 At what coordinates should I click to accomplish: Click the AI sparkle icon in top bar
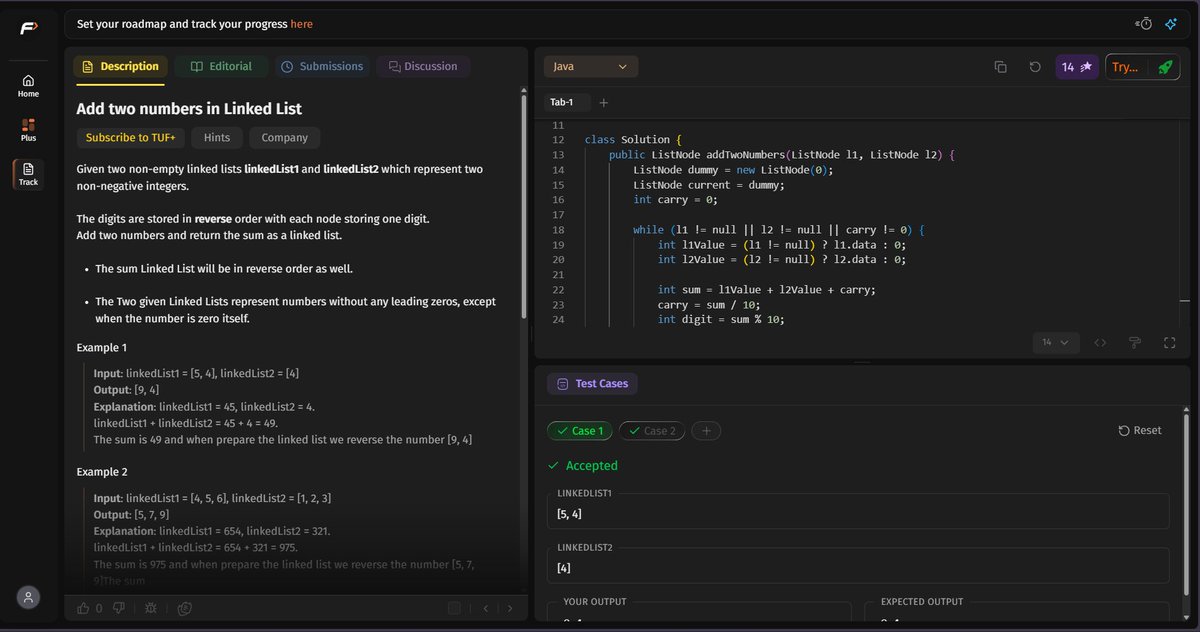pyautogui.click(x=1171, y=24)
